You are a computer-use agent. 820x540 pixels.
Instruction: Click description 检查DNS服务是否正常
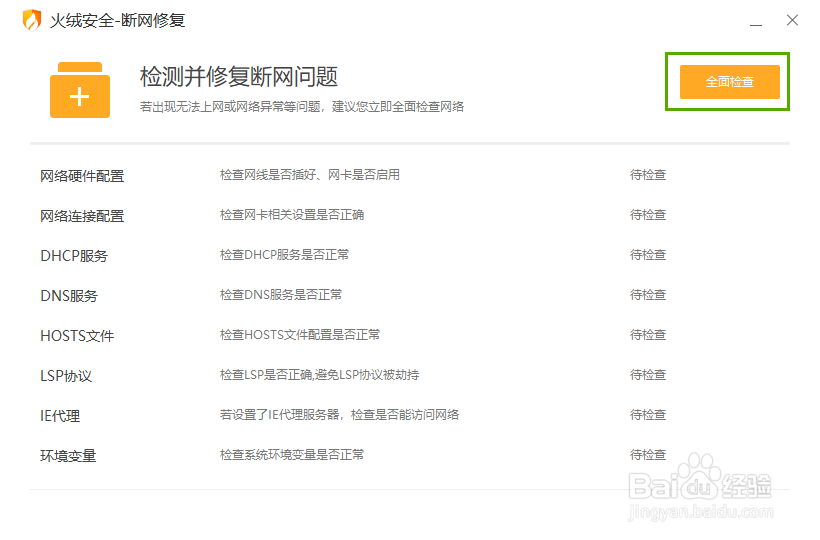tap(281, 295)
